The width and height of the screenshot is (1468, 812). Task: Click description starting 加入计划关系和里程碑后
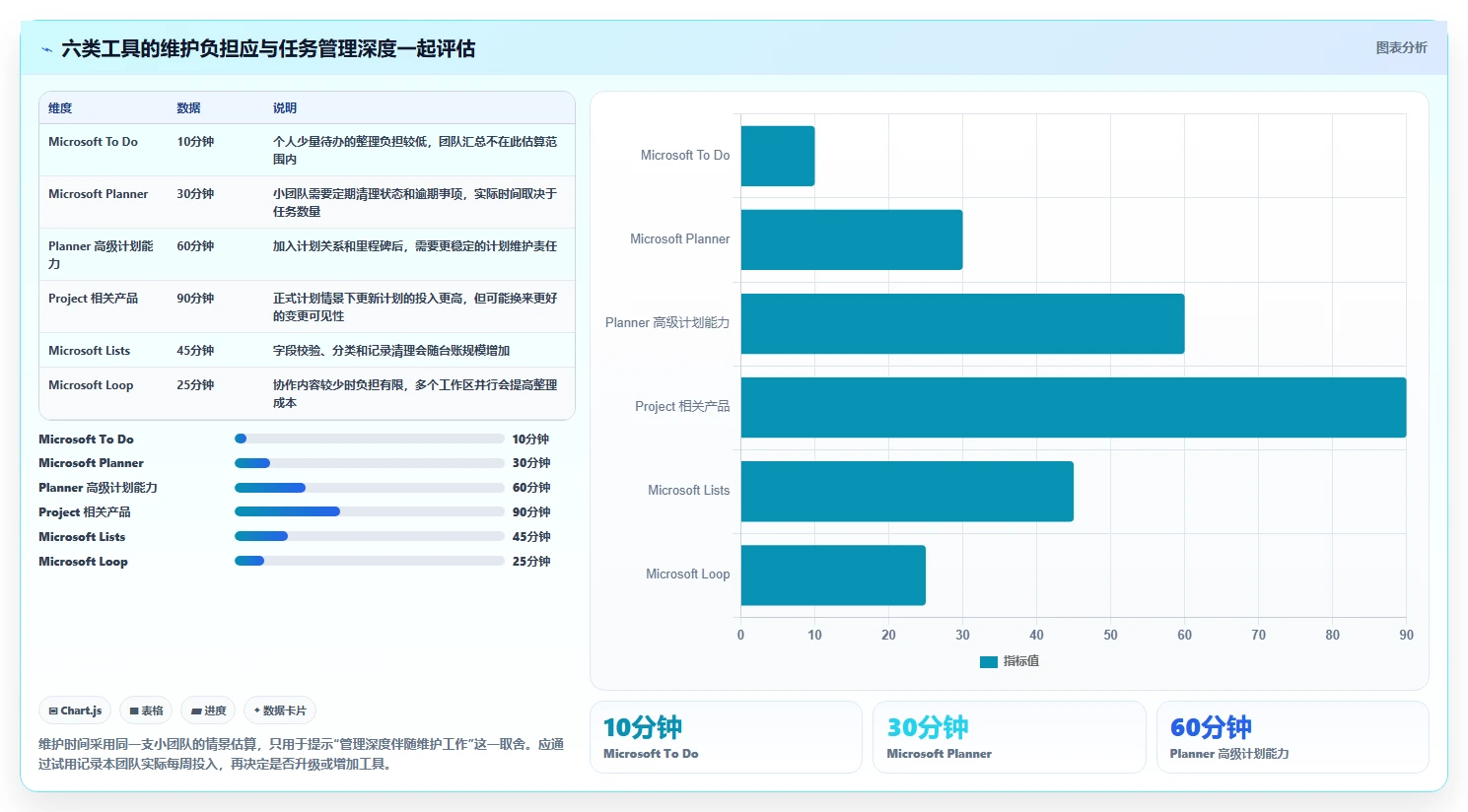[415, 246]
